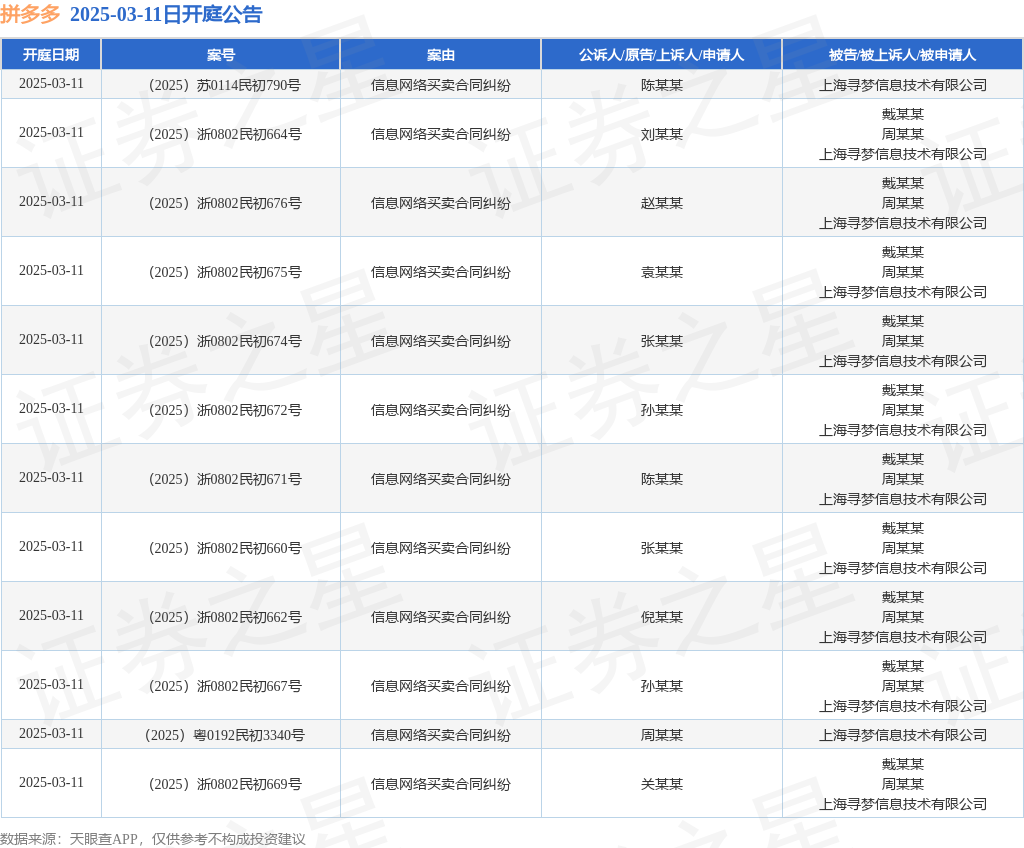This screenshot has width=1024, height=848.
Task: Click plaintiff 刘某某 cell
Action: pos(662,134)
